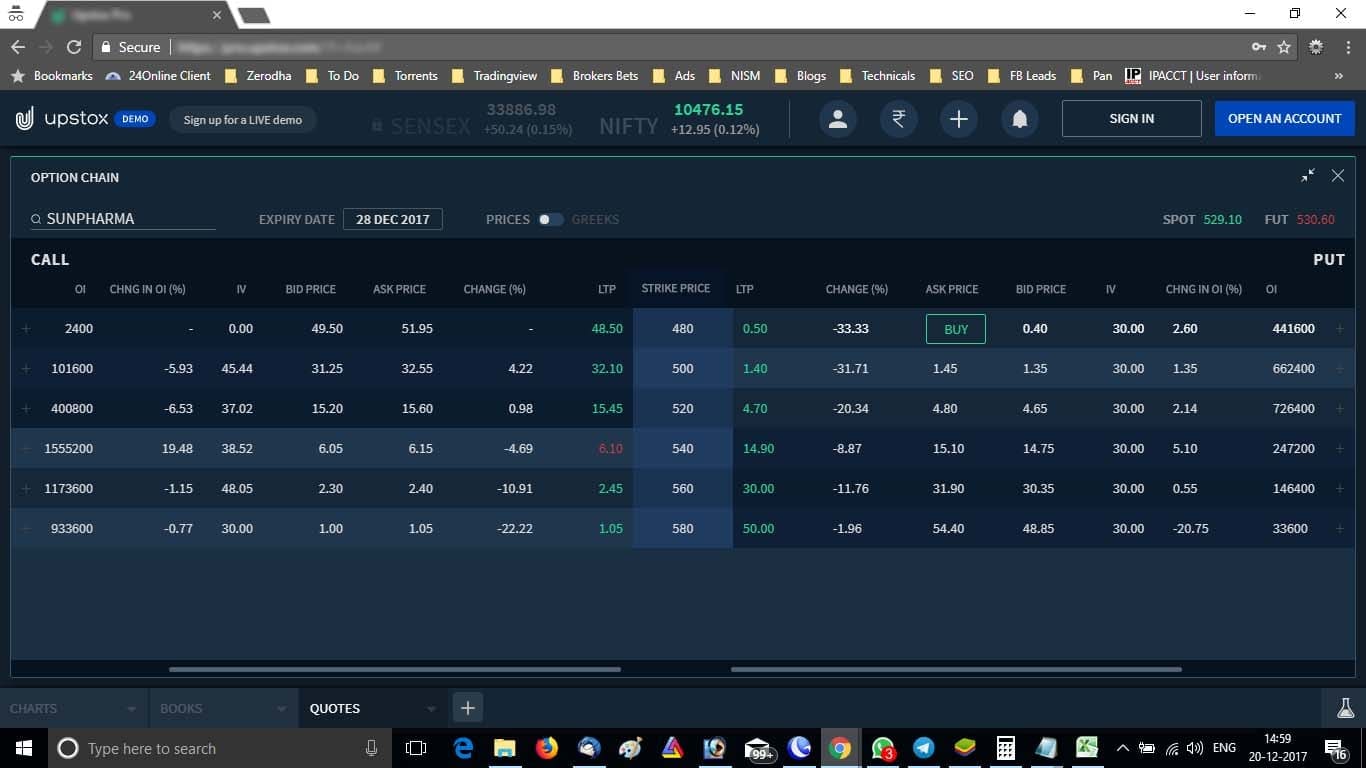The image size is (1366, 768).
Task: Open Telegram taskbar icon
Action: 924,748
